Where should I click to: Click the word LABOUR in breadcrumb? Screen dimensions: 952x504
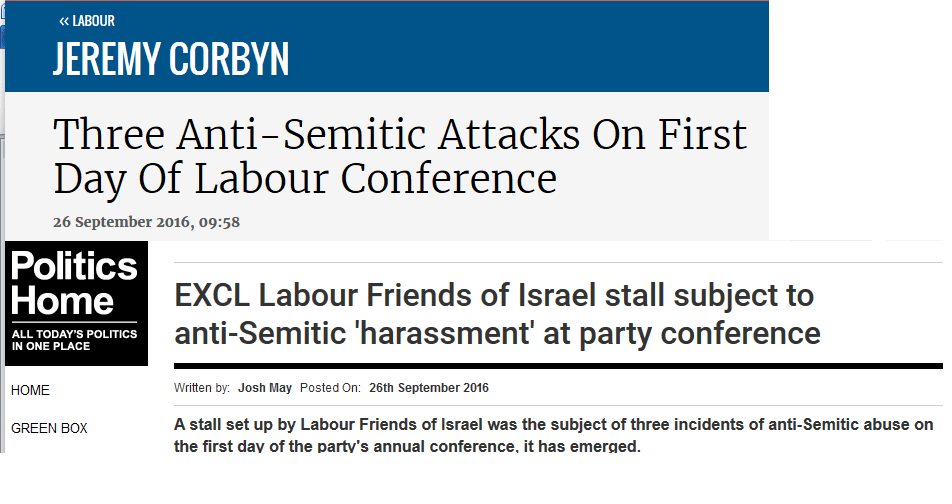coord(94,21)
